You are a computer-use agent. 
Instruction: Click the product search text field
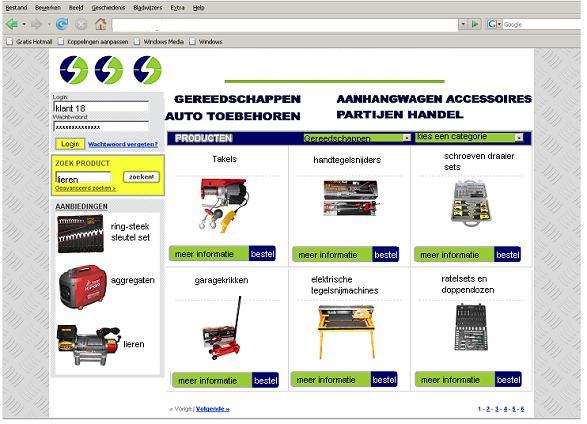coord(83,178)
